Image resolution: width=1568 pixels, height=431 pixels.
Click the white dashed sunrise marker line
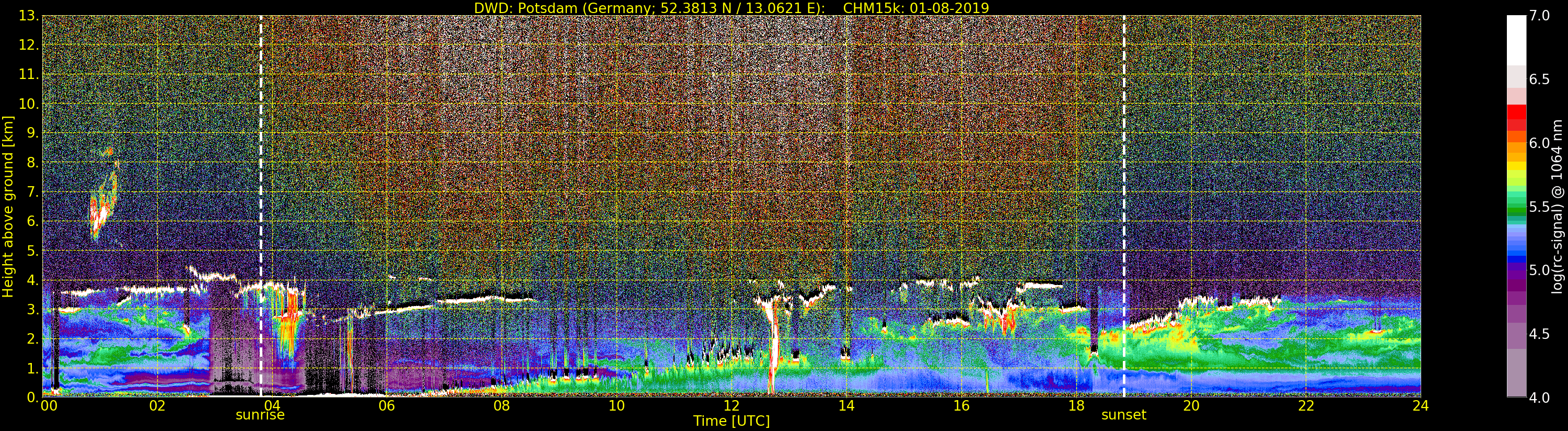(x=261, y=206)
